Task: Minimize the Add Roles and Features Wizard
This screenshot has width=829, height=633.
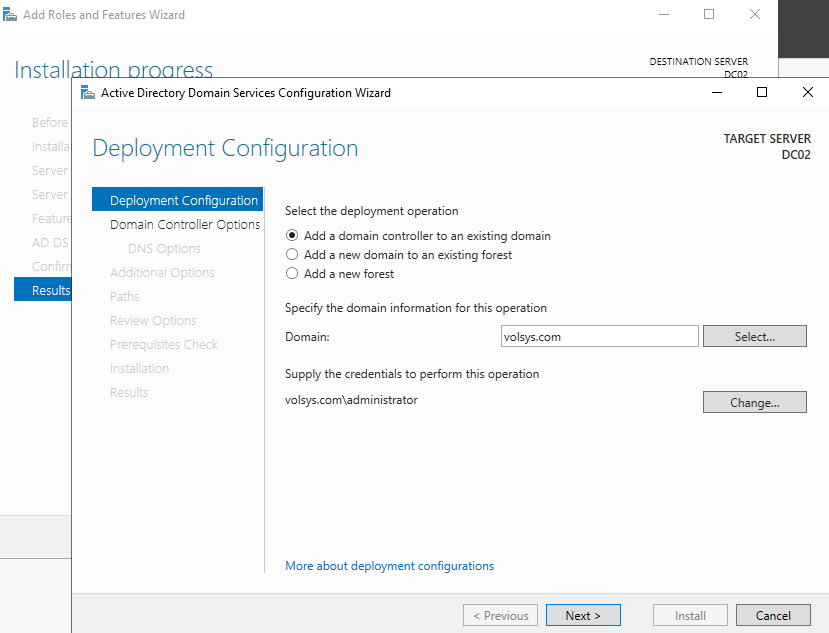Action: [x=664, y=14]
